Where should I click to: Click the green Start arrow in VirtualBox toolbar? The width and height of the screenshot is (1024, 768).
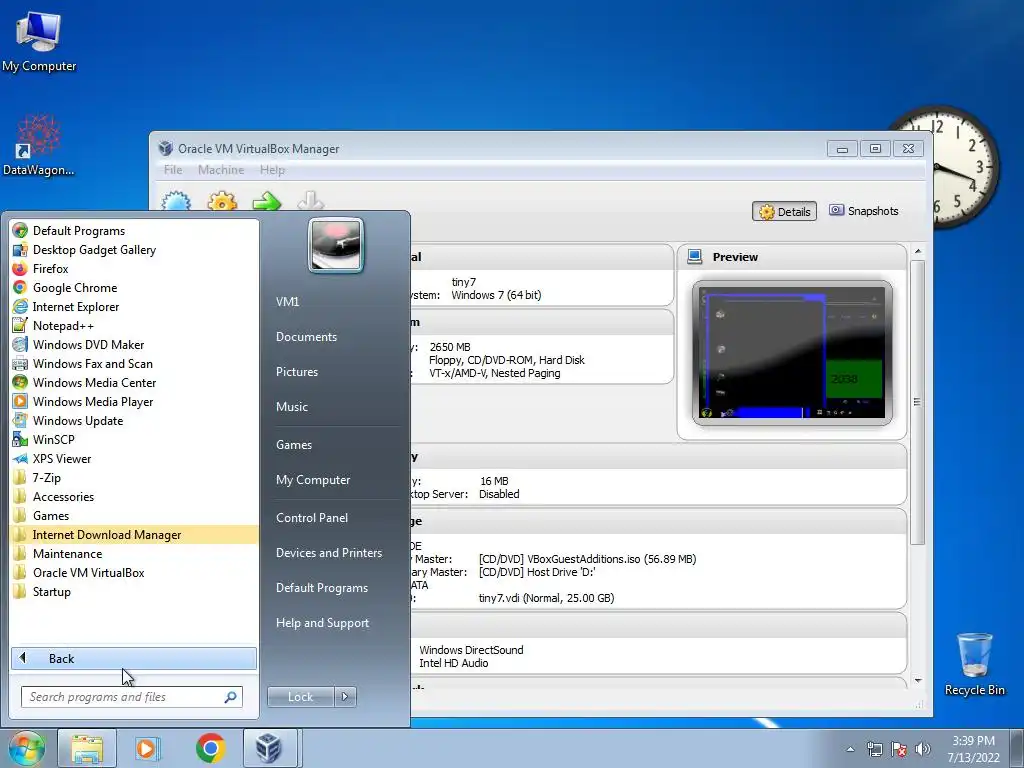266,200
